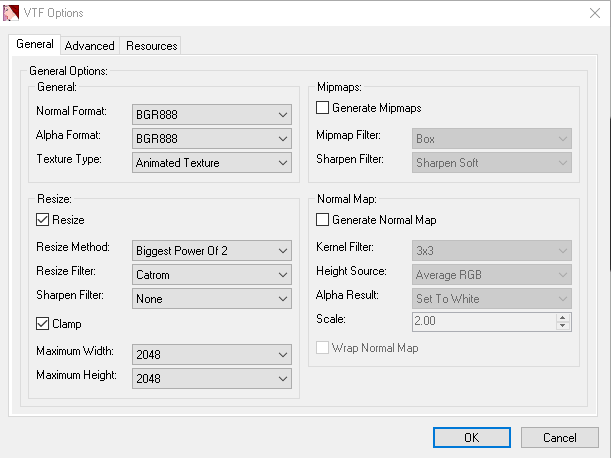Viewport: 611px width, 458px height.
Task: Open the Normal Format dropdown
Action: (211, 113)
